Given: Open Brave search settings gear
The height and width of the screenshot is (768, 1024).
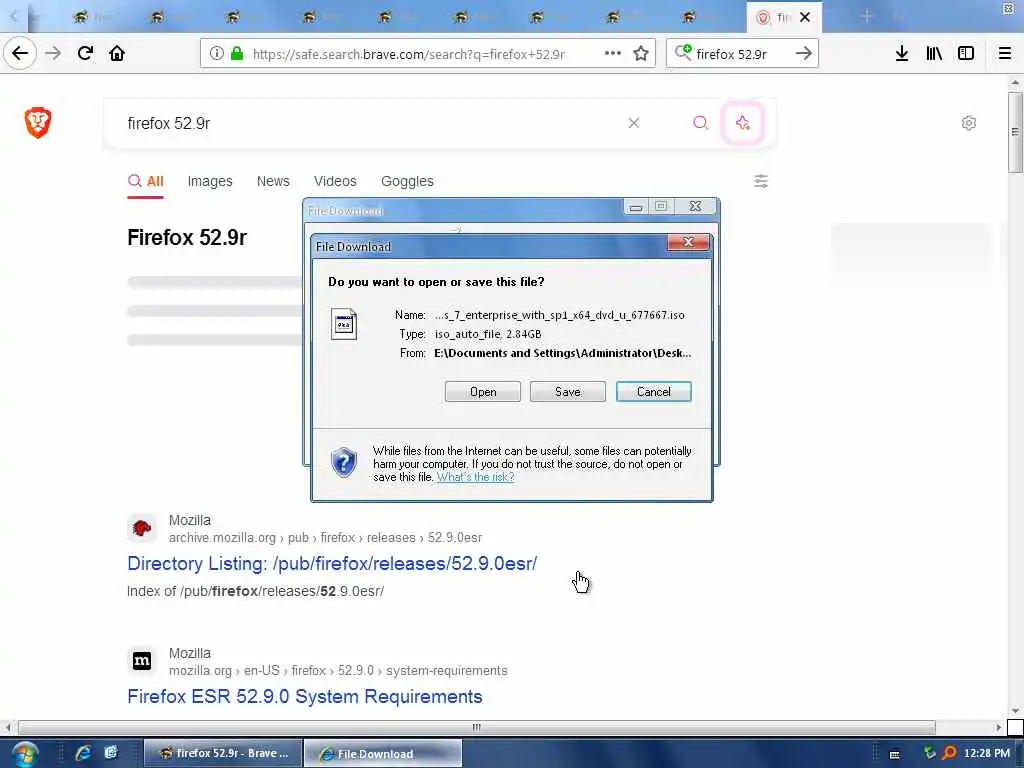Looking at the screenshot, I should pos(968,123).
